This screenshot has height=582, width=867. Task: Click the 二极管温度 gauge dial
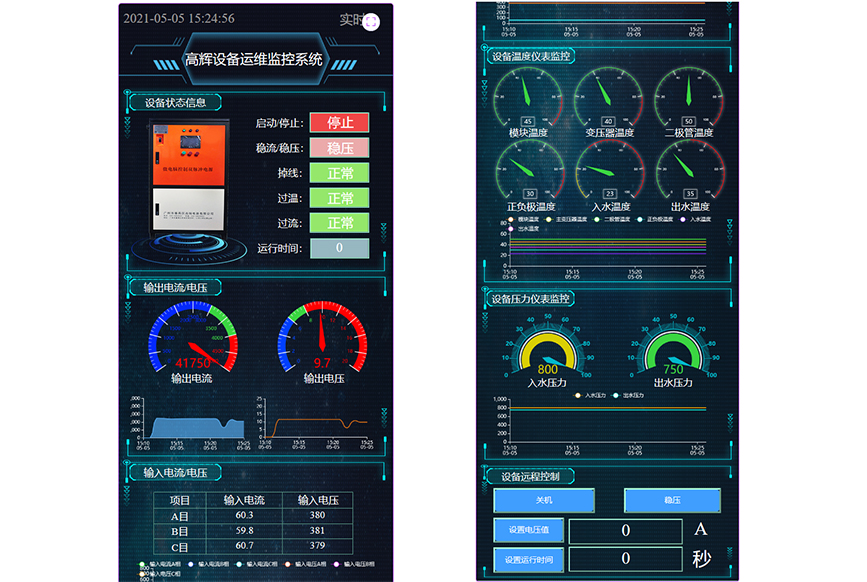point(688,99)
